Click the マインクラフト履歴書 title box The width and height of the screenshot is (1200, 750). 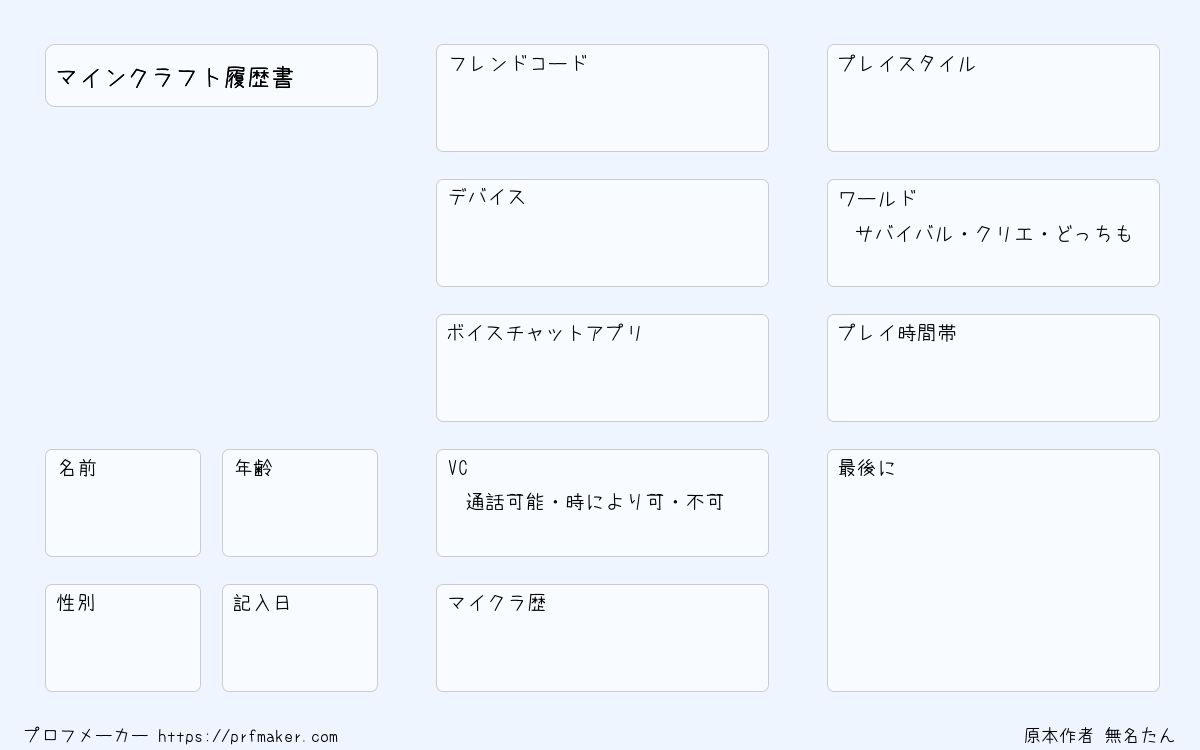coord(211,75)
